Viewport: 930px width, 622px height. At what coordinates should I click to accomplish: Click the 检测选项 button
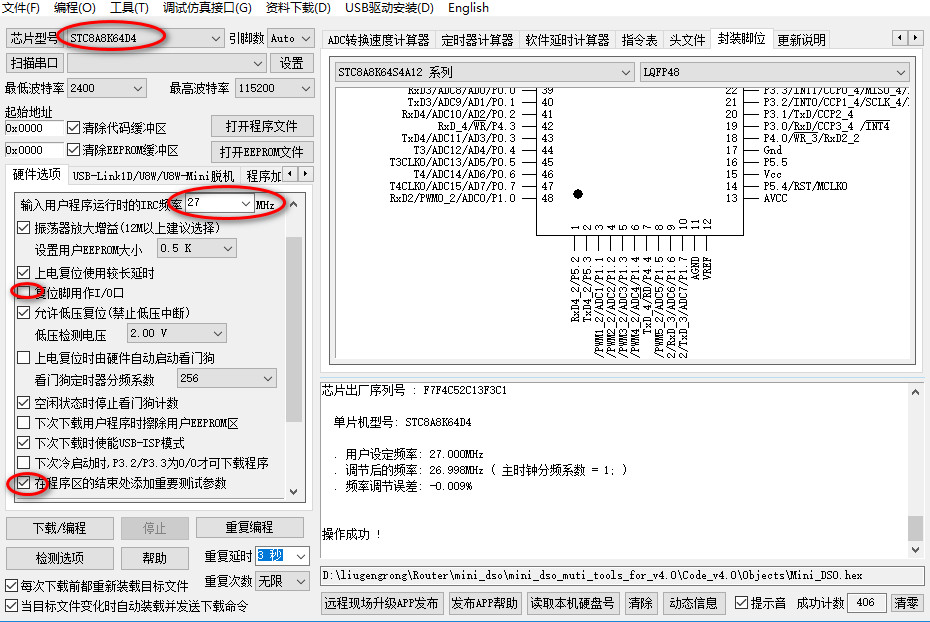tap(59, 558)
